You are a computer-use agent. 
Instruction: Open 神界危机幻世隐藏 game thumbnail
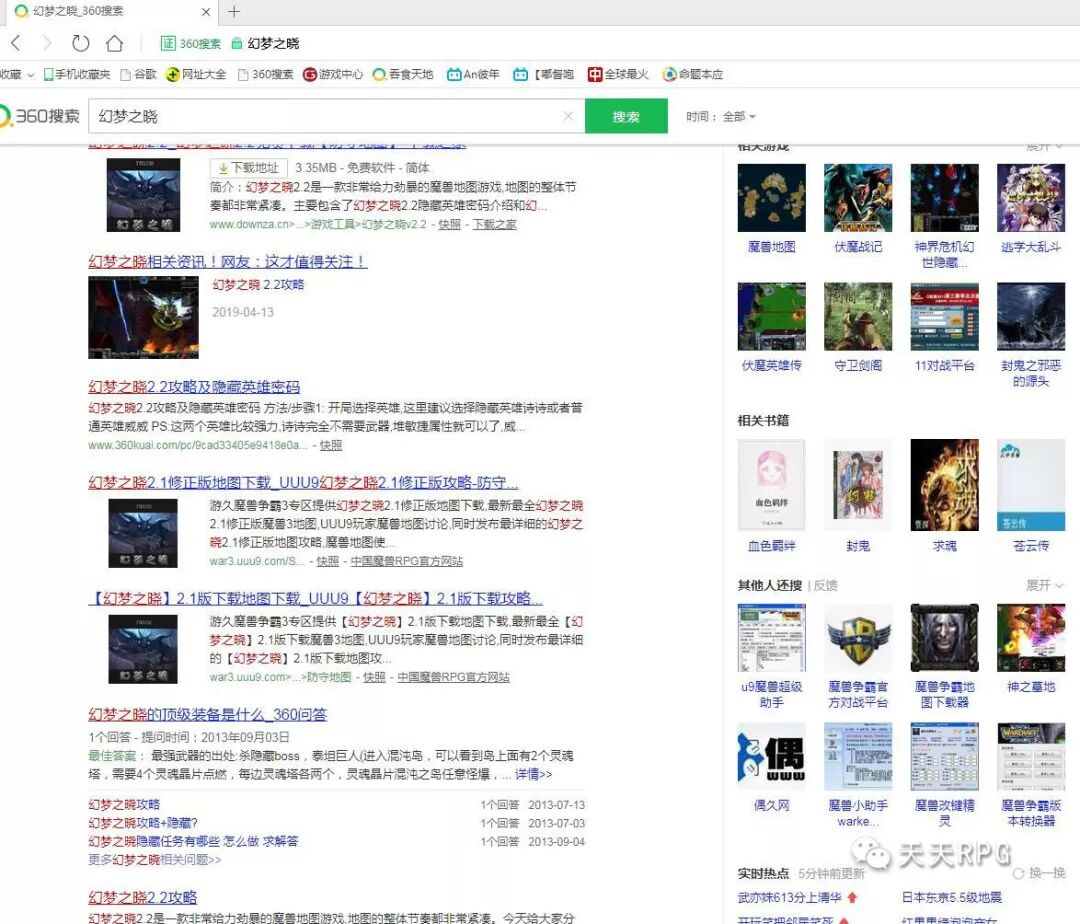(944, 198)
